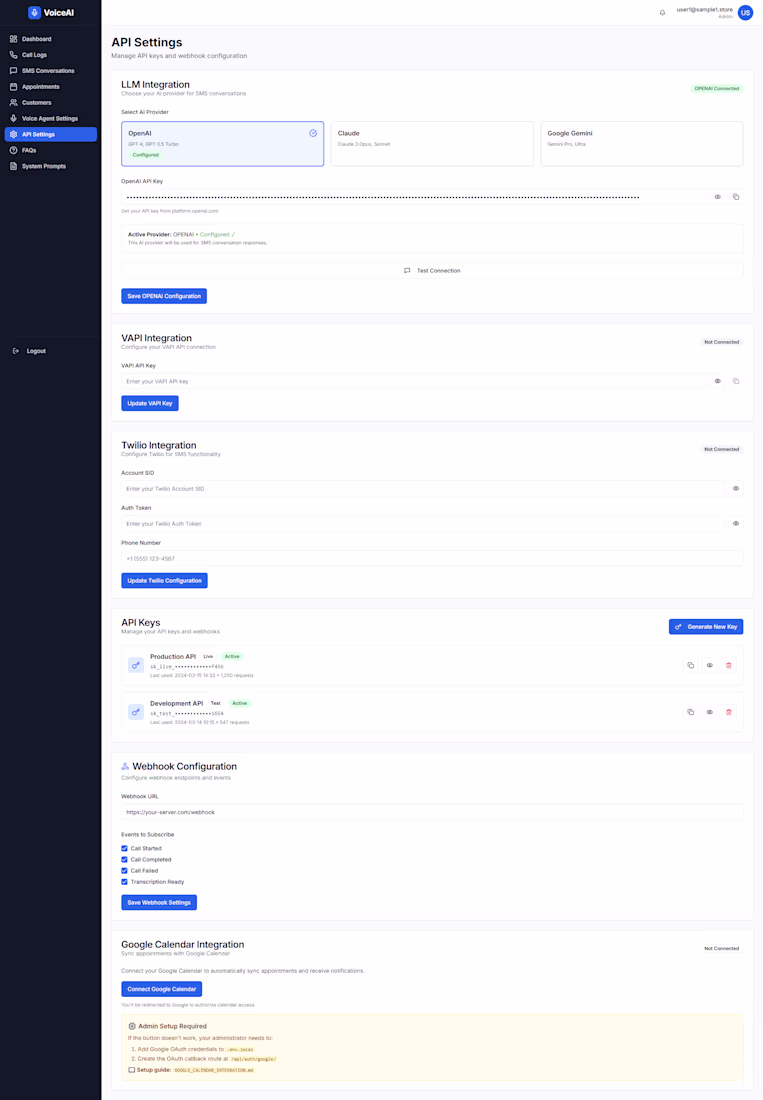This screenshot has height=1100, width=763.
Task: Click Admin Setup Required gear icon
Action: 132,1026
